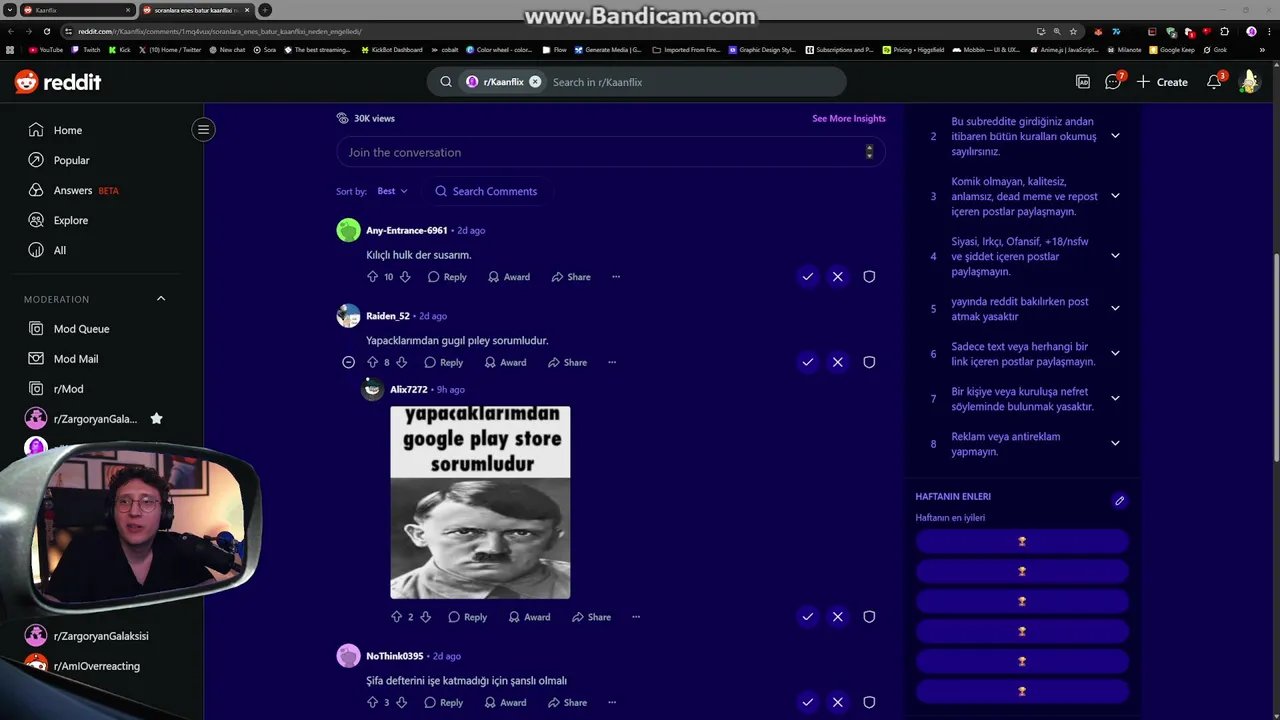Image resolution: width=1280 pixels, height=720 pixels.
Task: Expand rule 2 about reading all rules
Action: [x=1115, y=136]
